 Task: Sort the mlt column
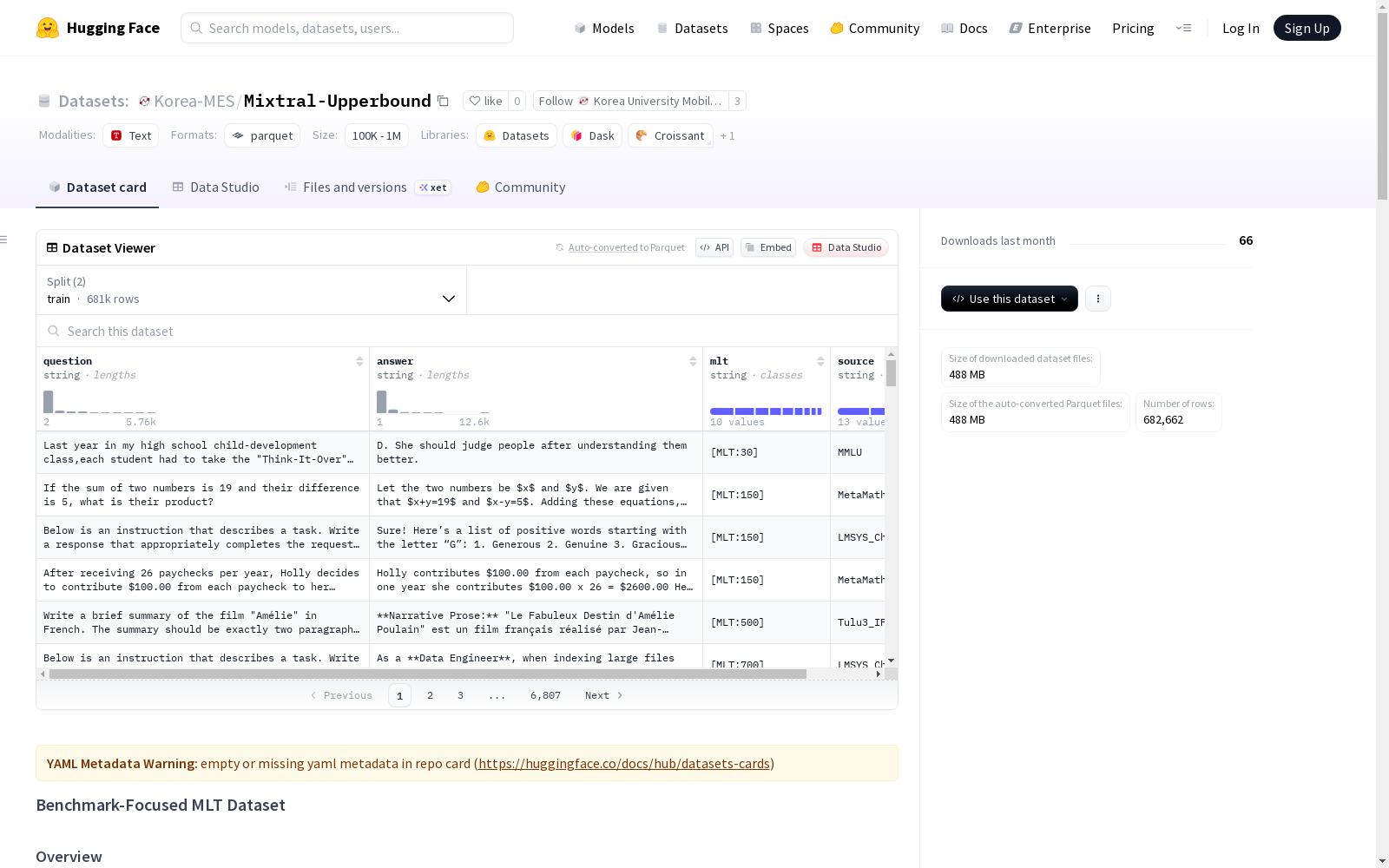coord(820,361)
